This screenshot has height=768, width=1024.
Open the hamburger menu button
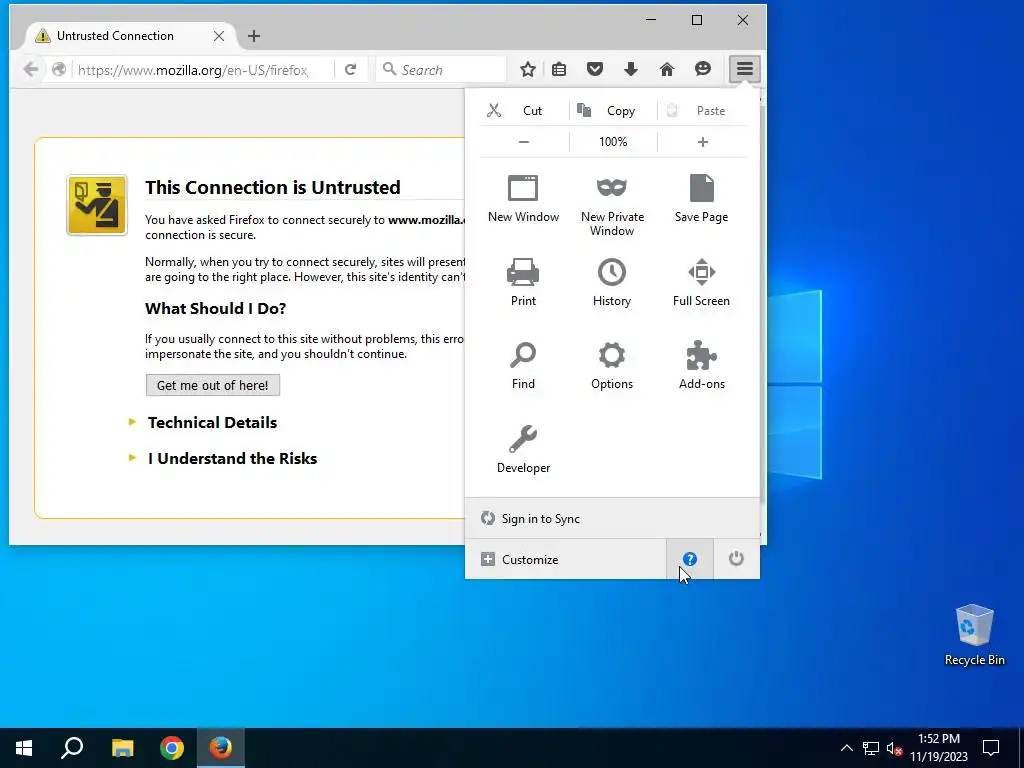pos(744,69)
